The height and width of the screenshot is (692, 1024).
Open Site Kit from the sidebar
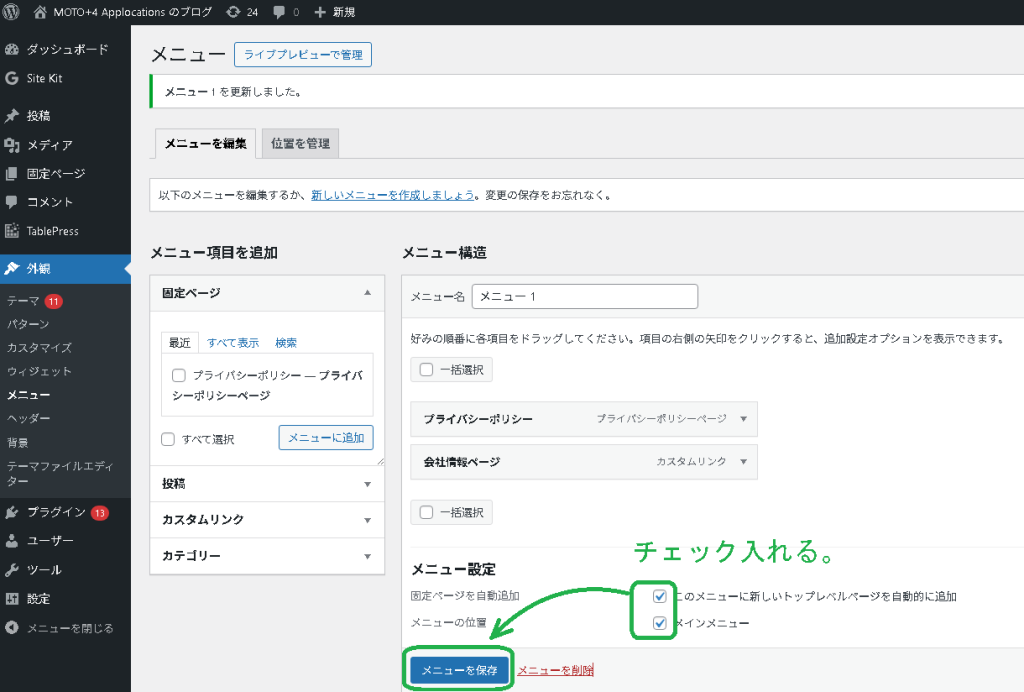pyautogui.click(x=44, y=78)
